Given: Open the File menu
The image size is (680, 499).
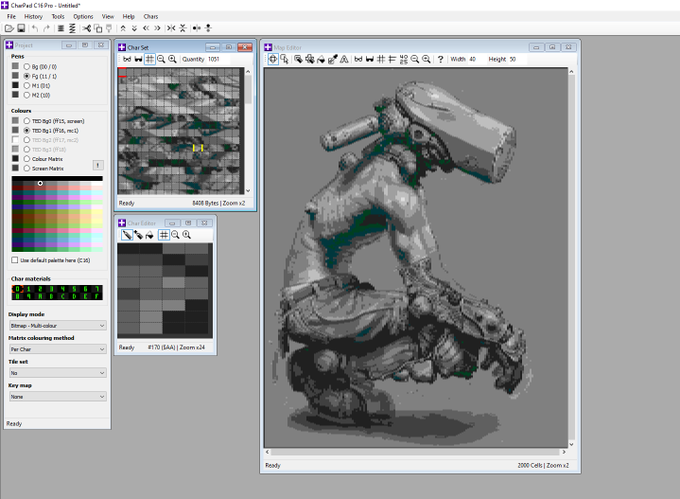Looking at the screenshot, I should click(x=11, y=16).
